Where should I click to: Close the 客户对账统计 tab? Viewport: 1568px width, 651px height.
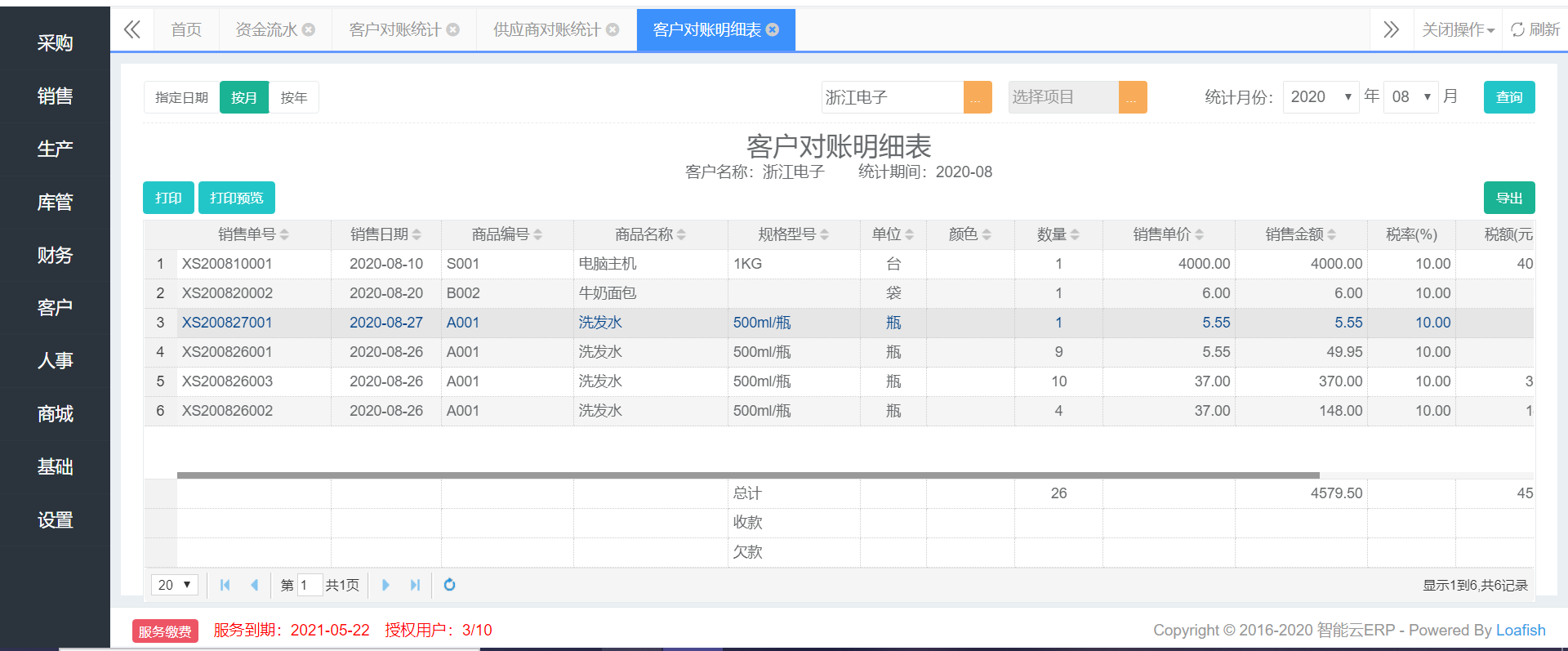point(452,29)
